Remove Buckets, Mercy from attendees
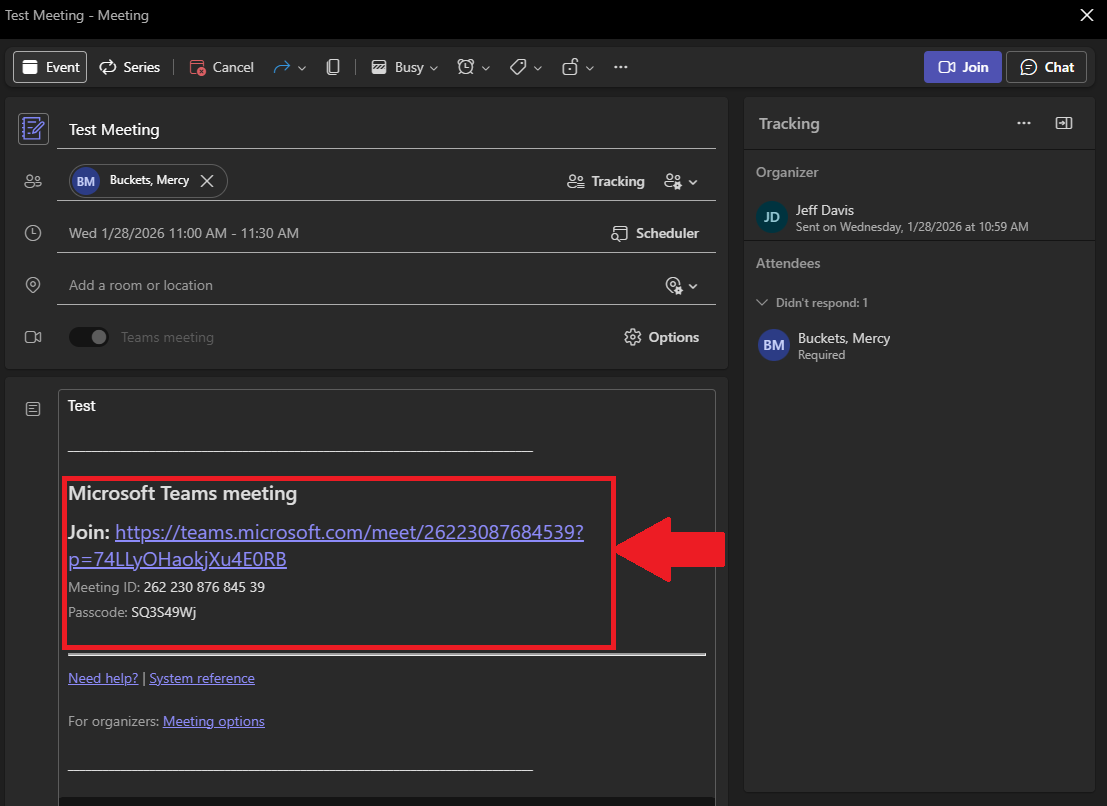Image resolution: width=1107 pixels, height=806 pixels. [207, 181]
